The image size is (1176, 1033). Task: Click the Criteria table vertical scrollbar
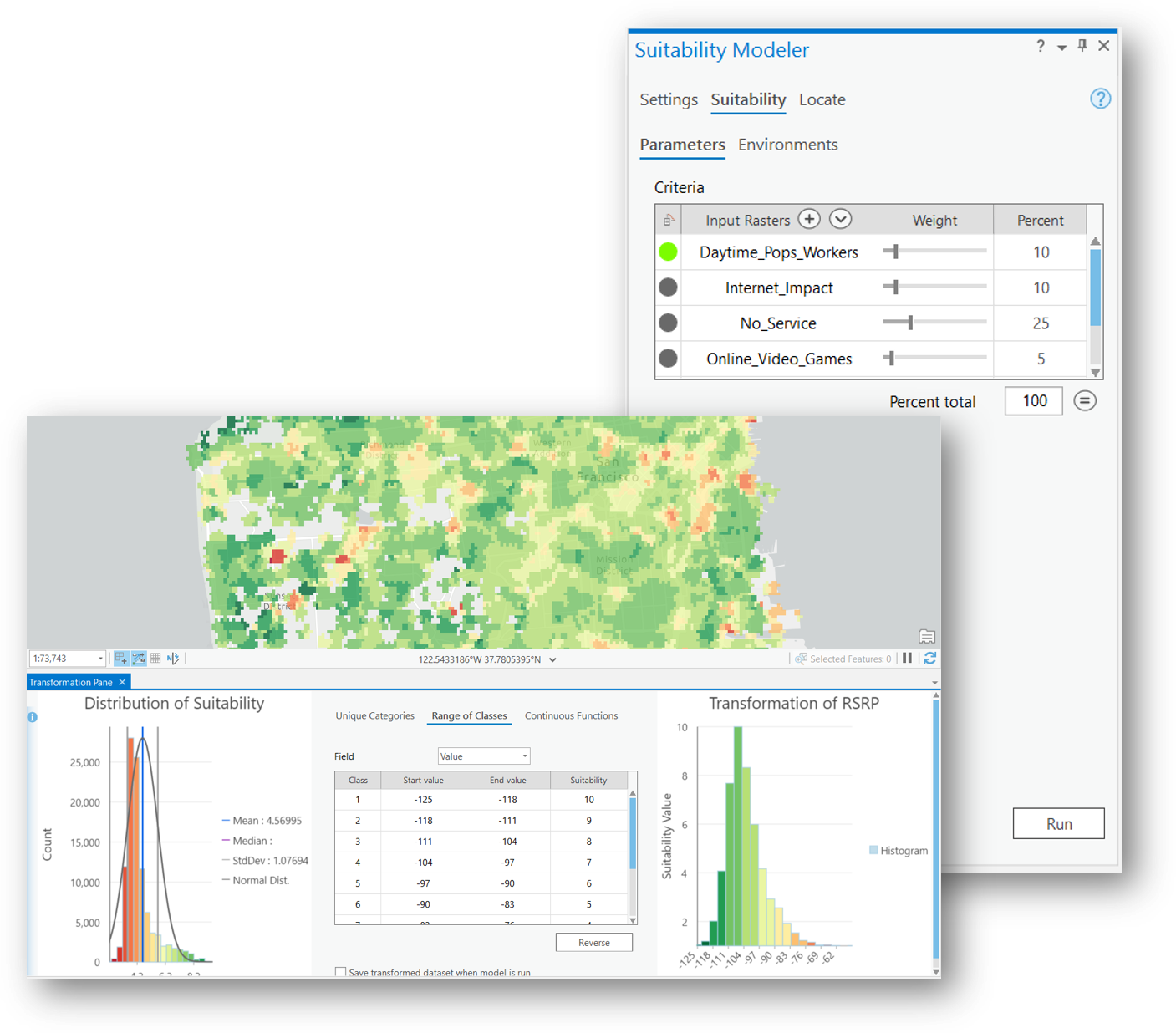pos(1095,306)
